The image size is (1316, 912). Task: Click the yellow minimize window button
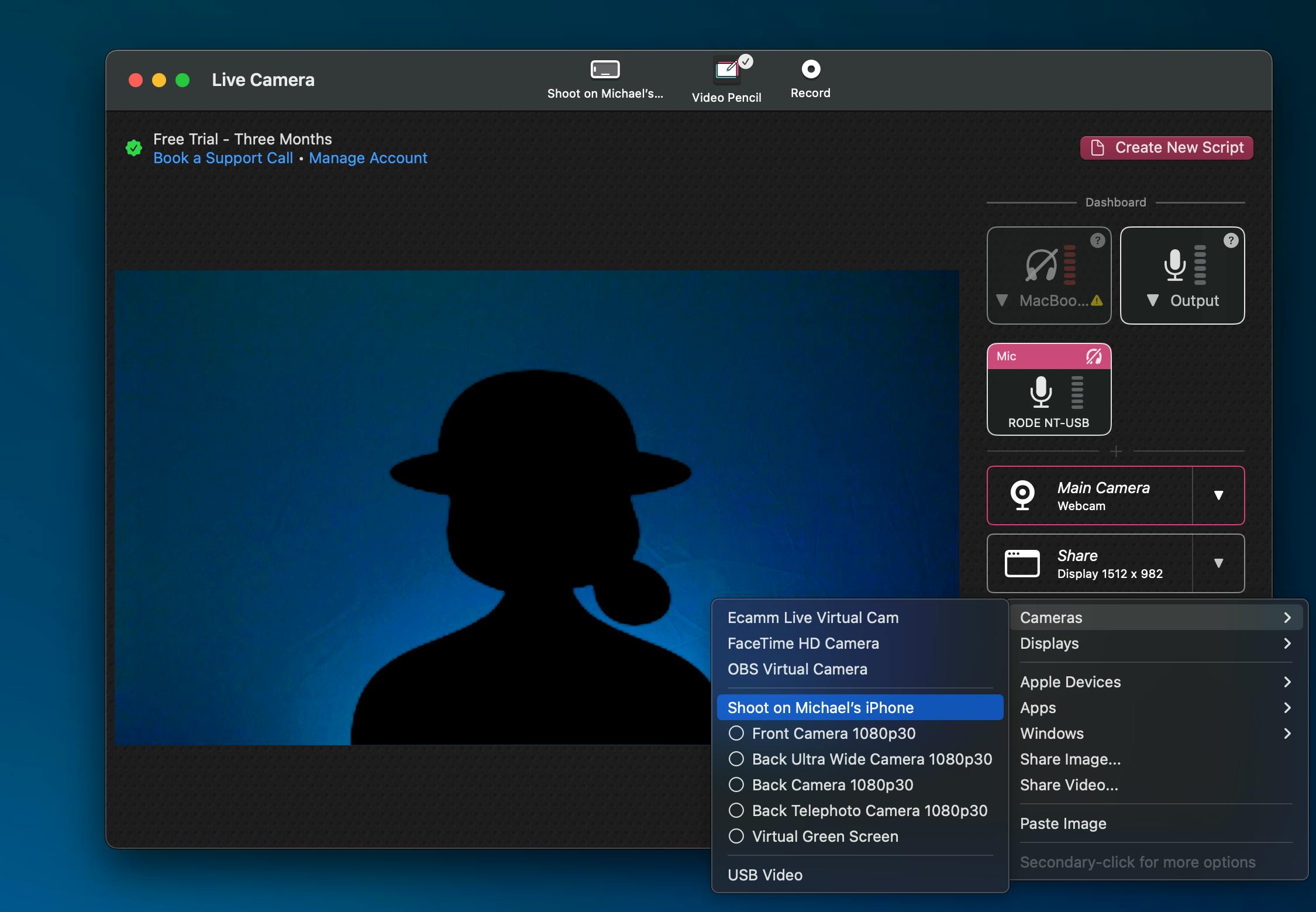[x=159, y=80]
